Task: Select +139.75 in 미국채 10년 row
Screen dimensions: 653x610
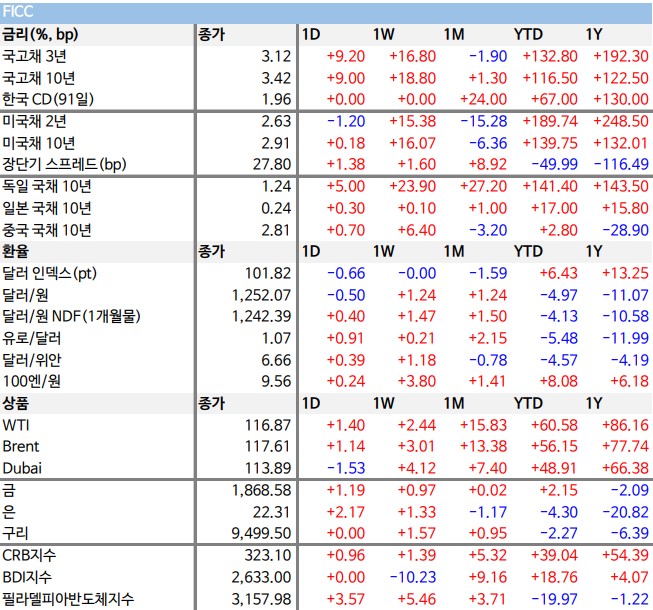Action: point(550,143)
